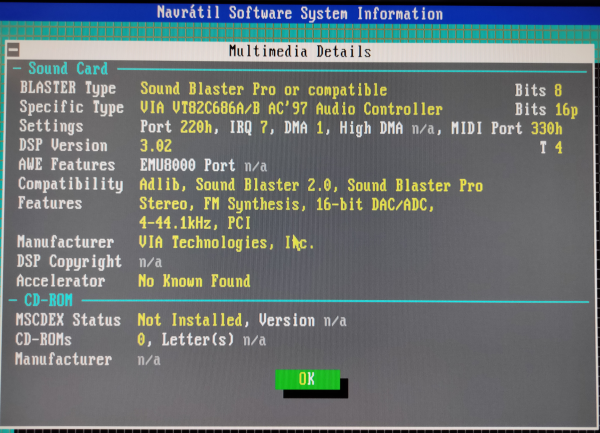The image size is (600, 433).
Task: Click the Sound Card Manufacturer label
Action: tap(65, 242)
